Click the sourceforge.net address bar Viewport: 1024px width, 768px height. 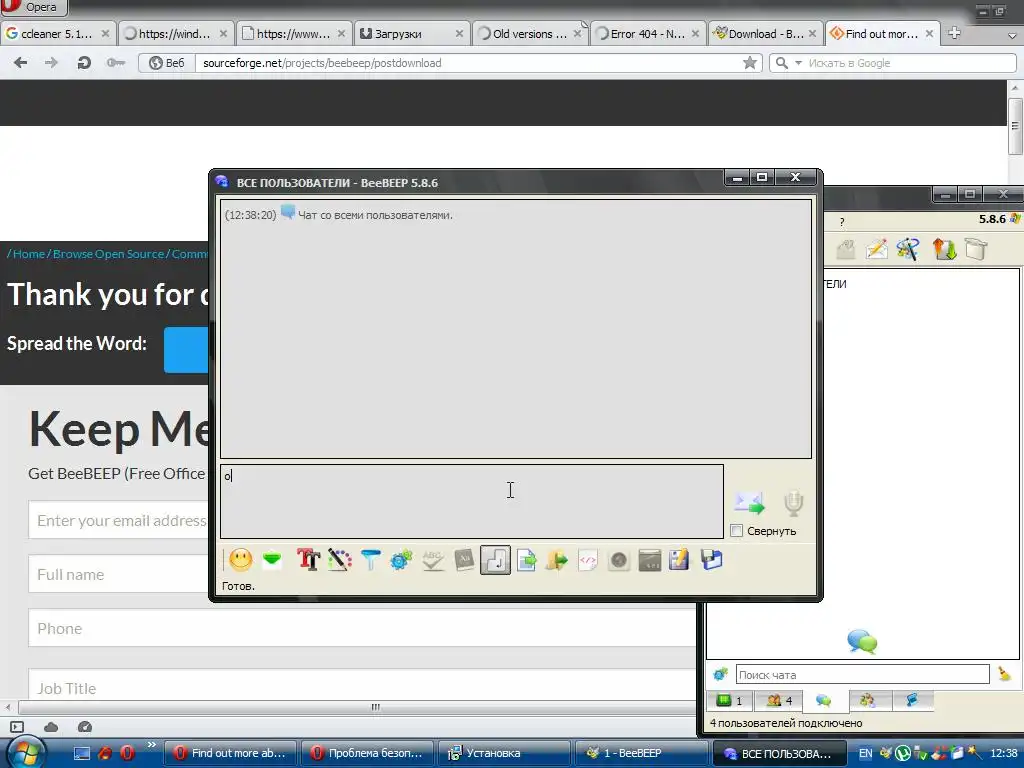pyautogui.click(x=470, y=63)
